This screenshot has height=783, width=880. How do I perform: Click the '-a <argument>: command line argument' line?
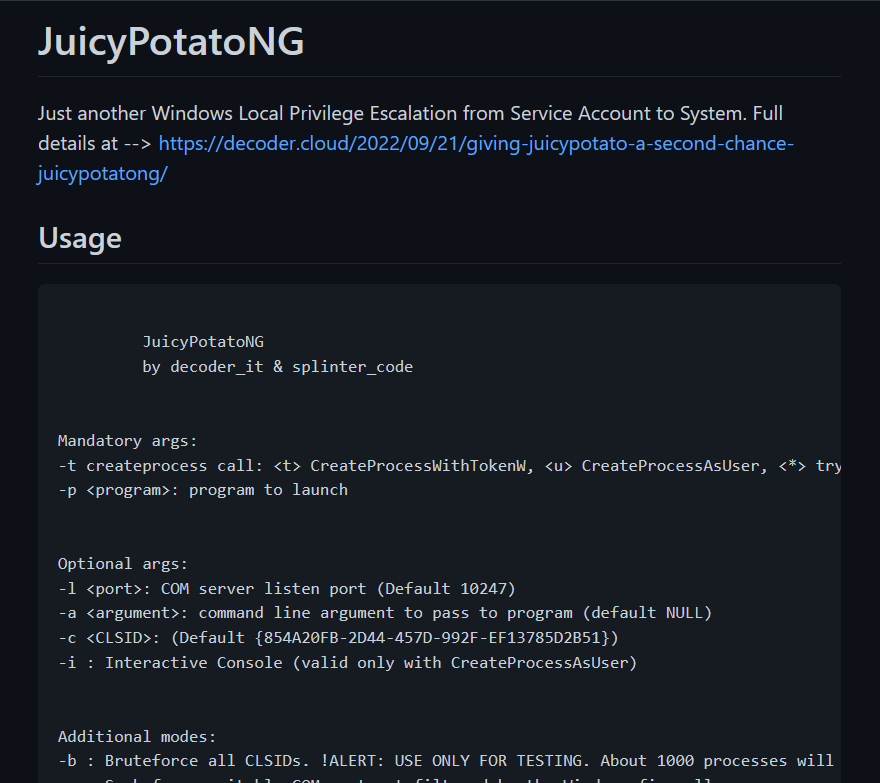(x=384, y=613)
